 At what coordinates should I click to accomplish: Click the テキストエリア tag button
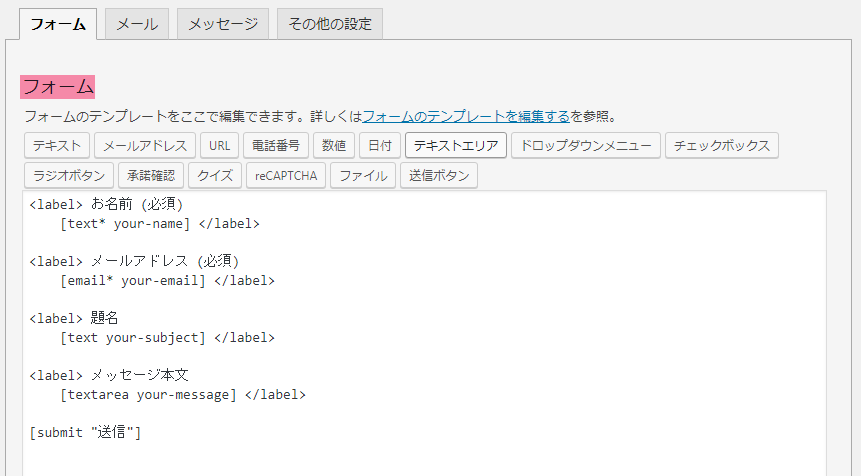tap(456, 145)
